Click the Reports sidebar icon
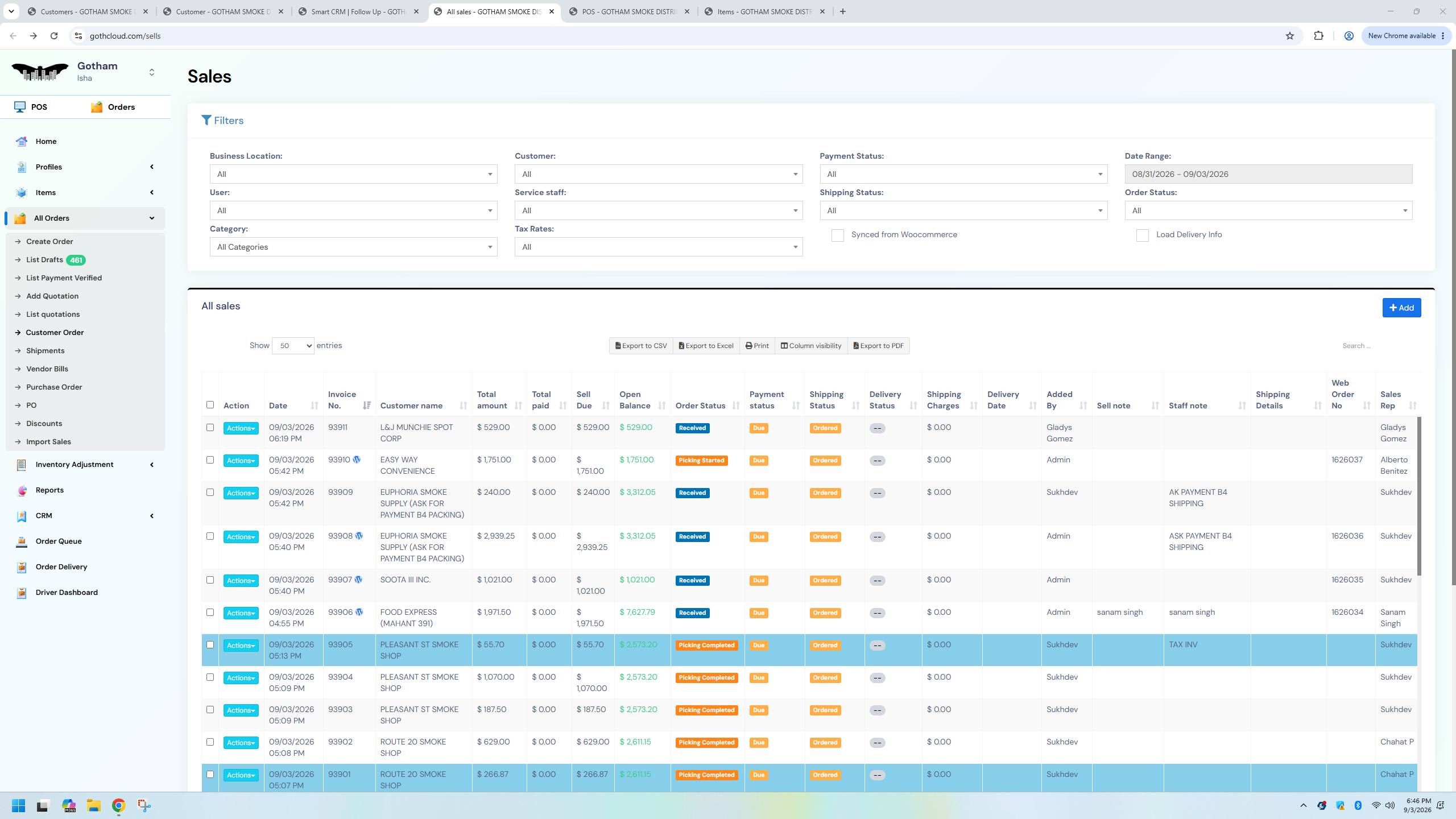 click(x=22, y=490)
